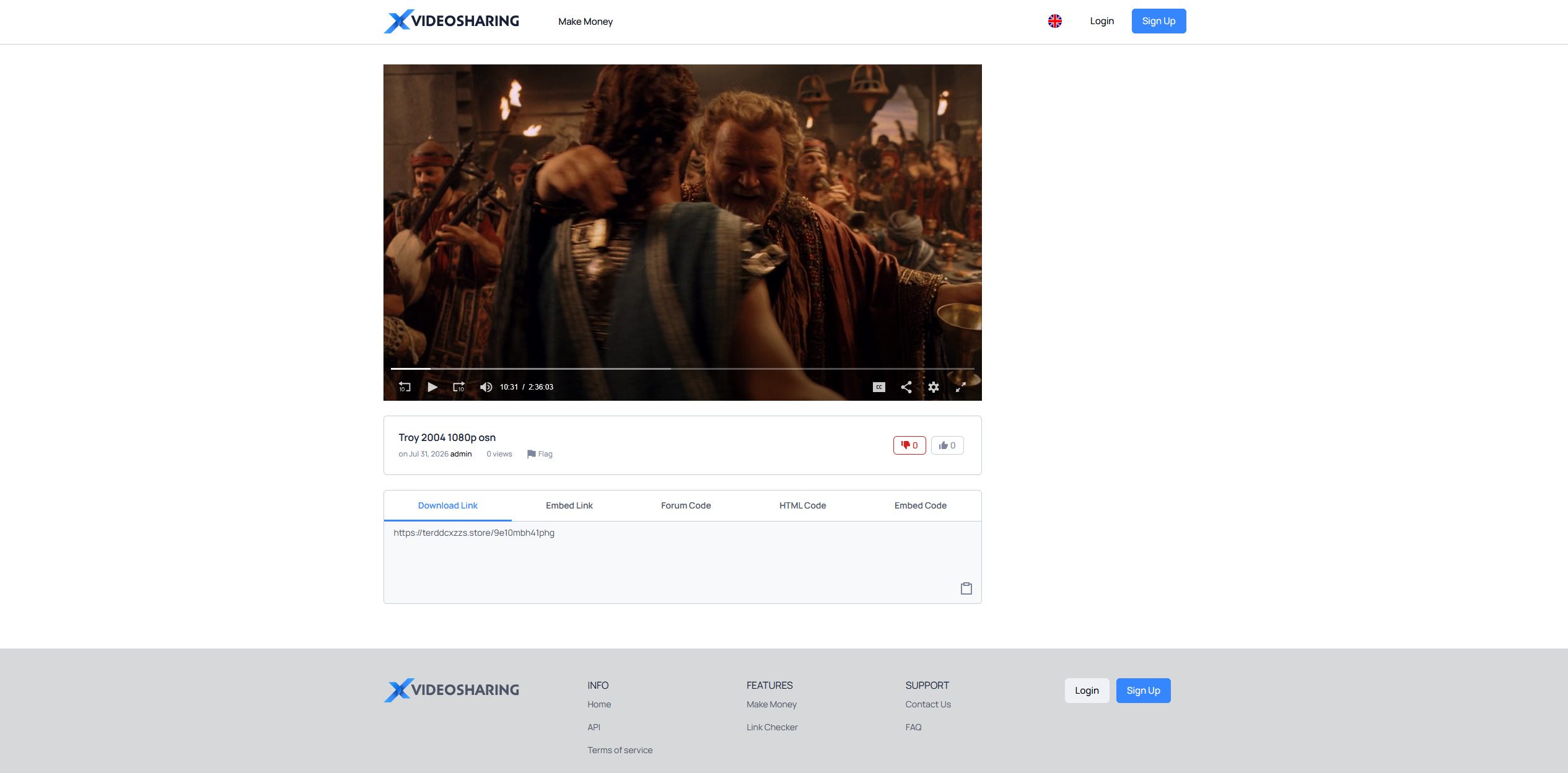
Task: Click the download link text area
Action: (x=682, y=562)
